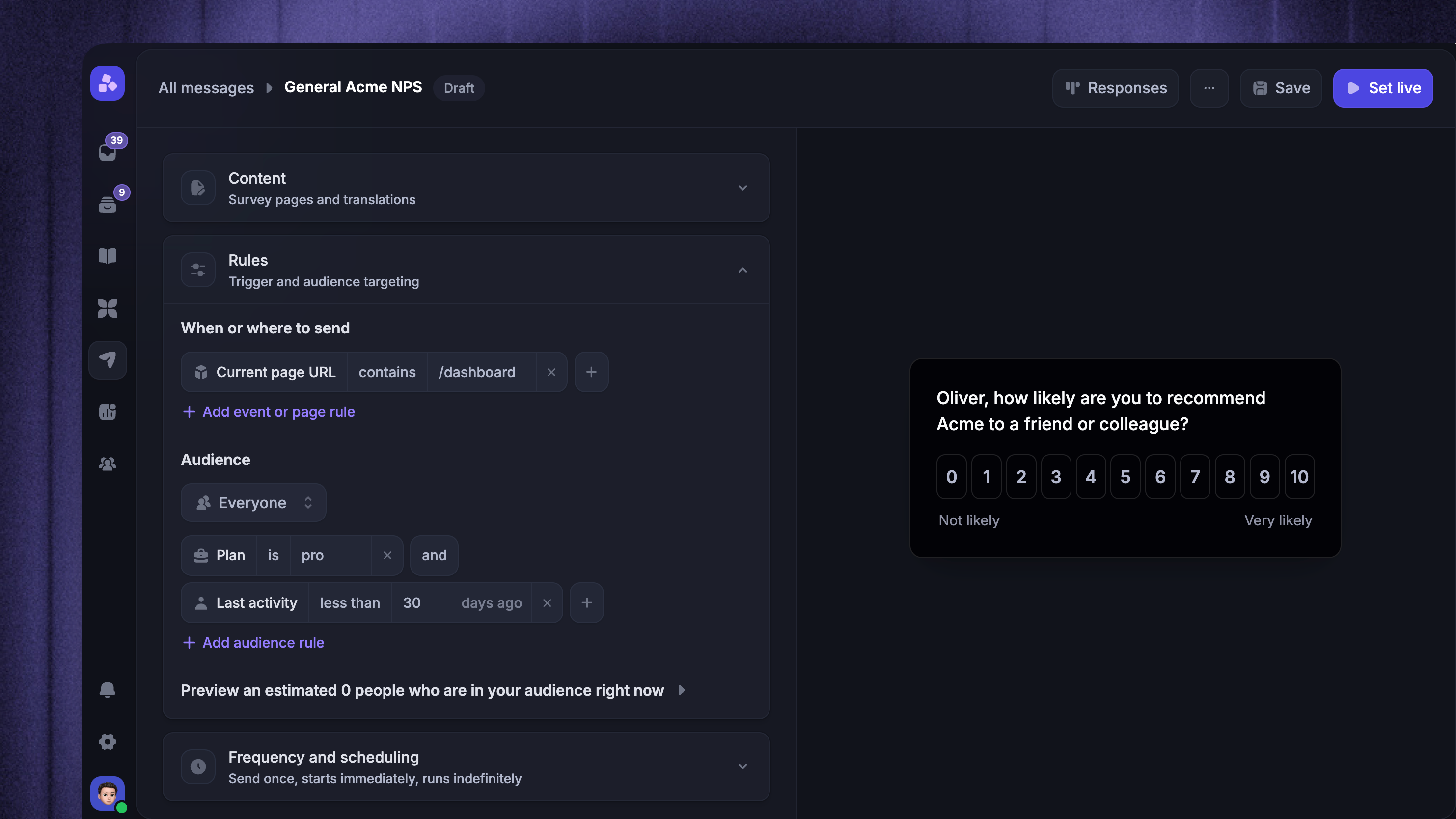Click the user avatar in sidebar

click(x=108, y=793)
